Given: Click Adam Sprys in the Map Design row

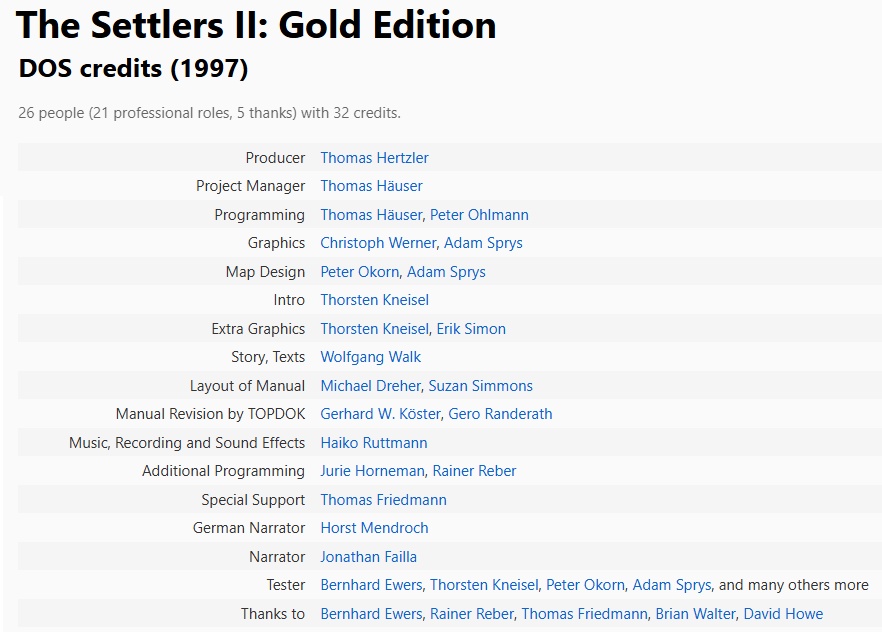Looking at the screenshot, I should pyautogui.click(x=446, y=272).
